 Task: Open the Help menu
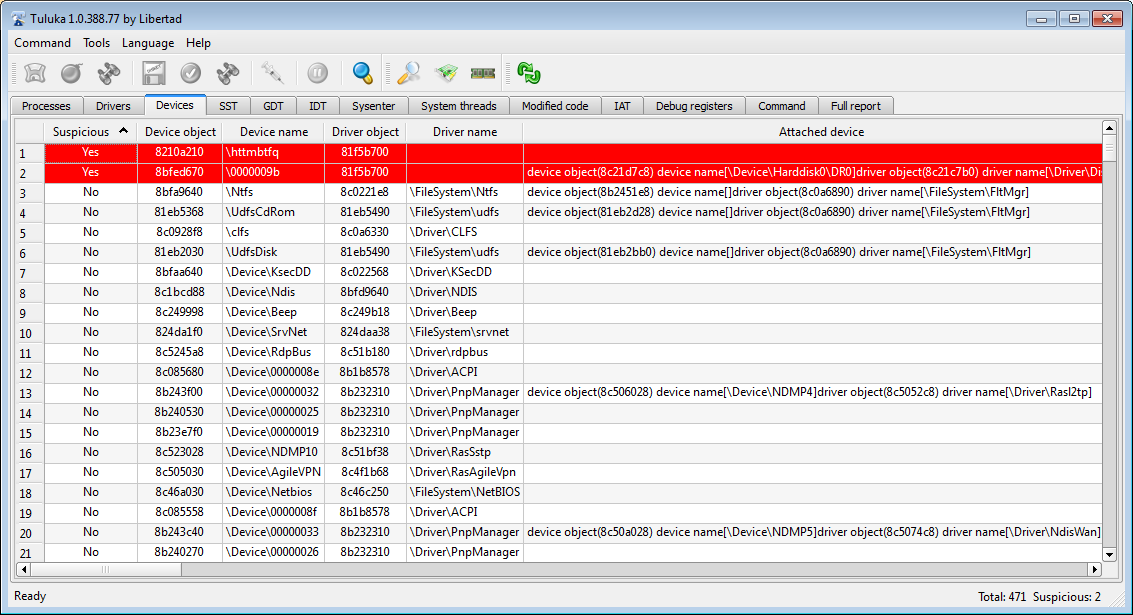coord(198,43)
